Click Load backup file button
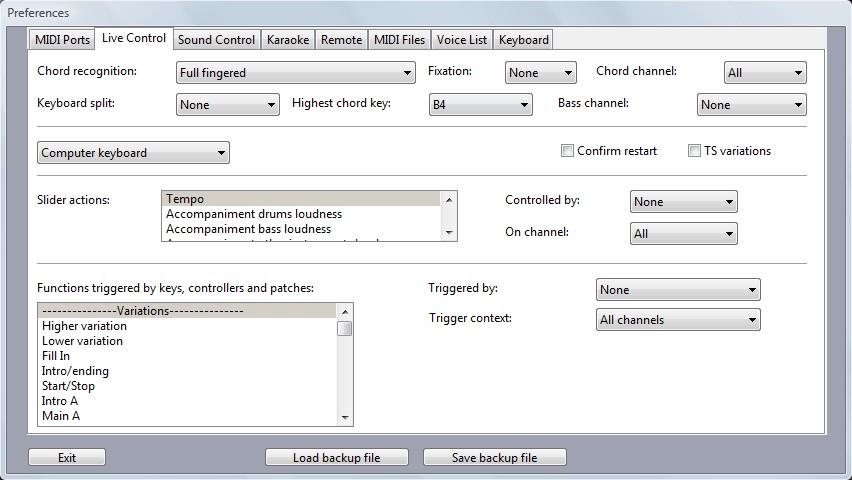 tap(336, 458)
